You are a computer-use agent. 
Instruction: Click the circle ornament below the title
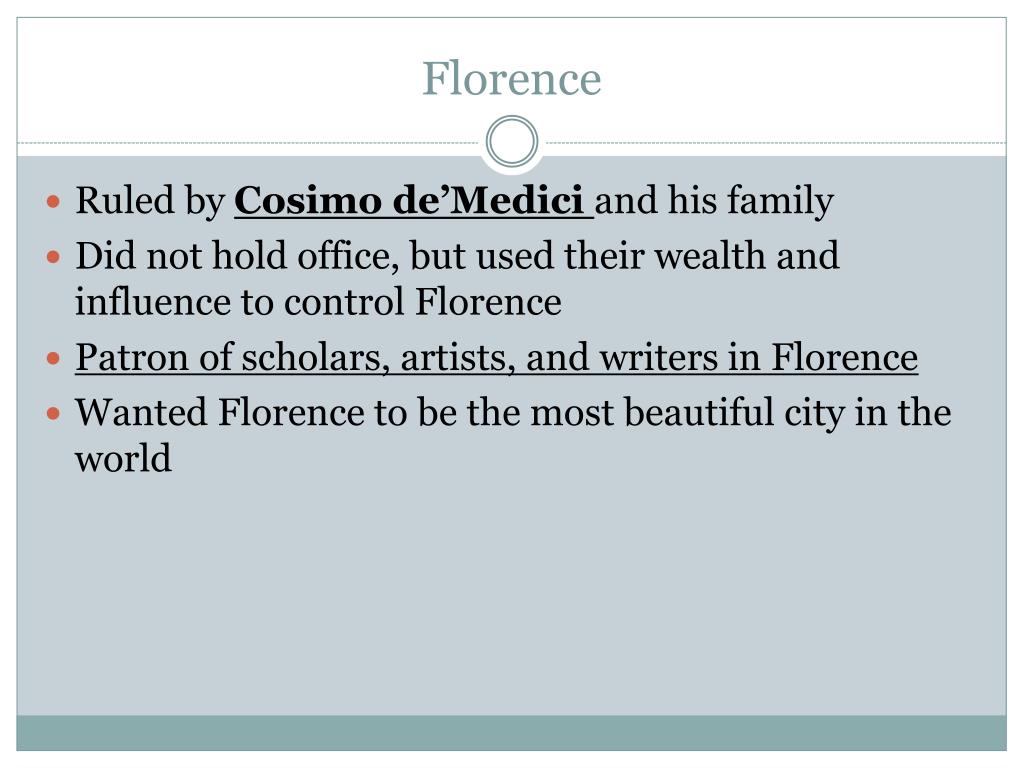(x=512, y=141)
